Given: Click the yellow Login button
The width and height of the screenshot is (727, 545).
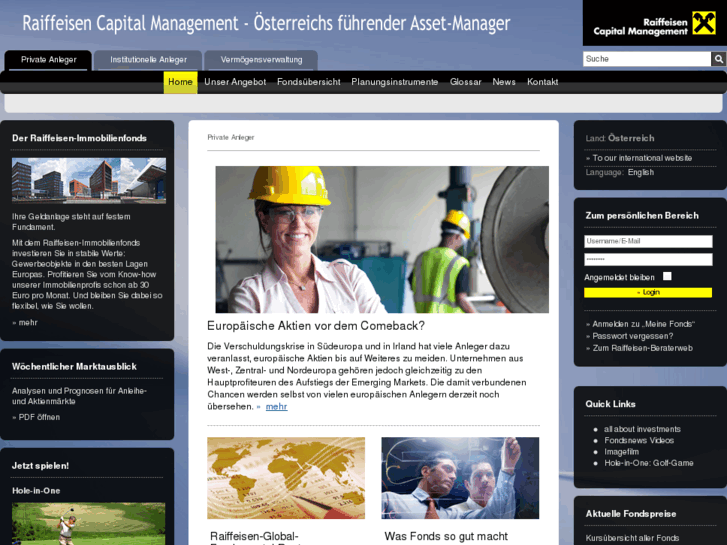Looking at the screenshot, I should coord(648,292).
